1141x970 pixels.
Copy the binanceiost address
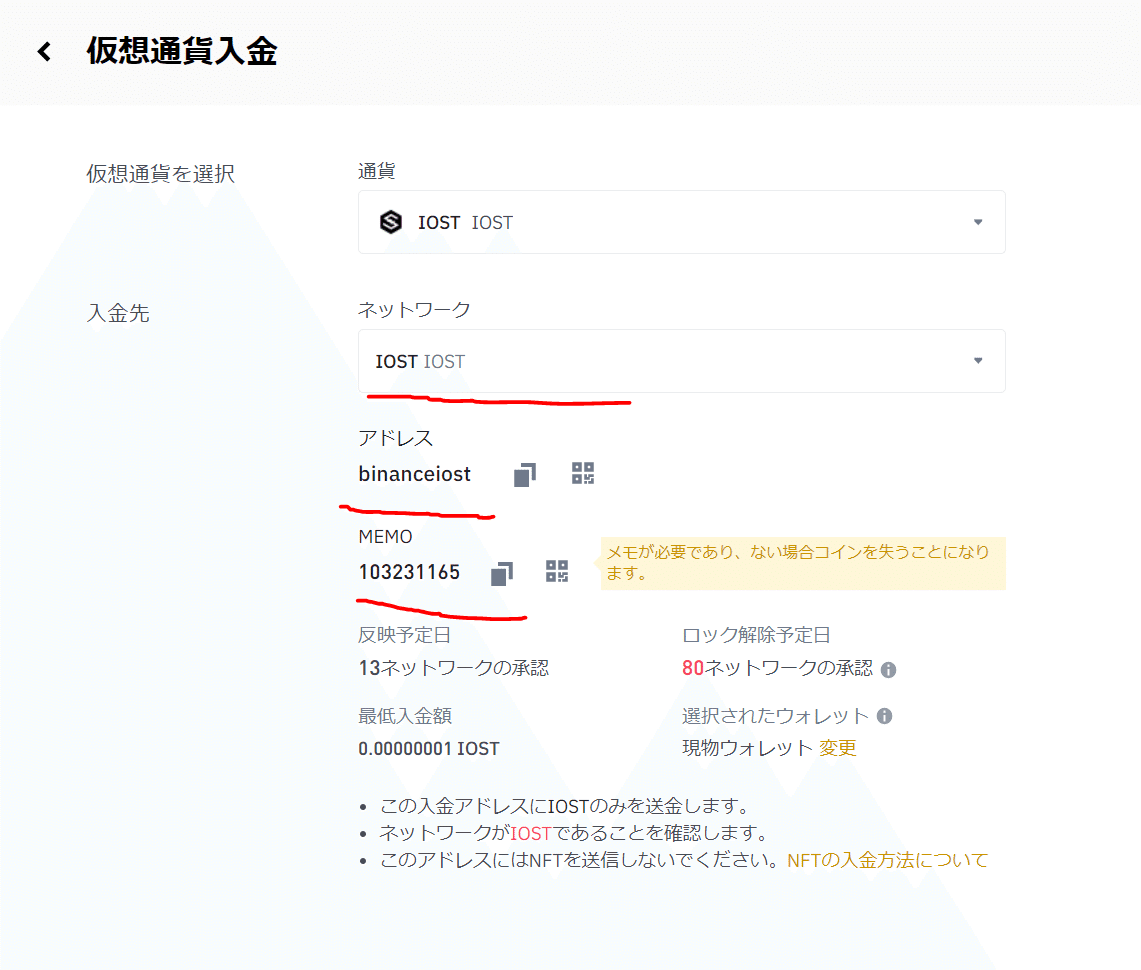tap(525, 474)
